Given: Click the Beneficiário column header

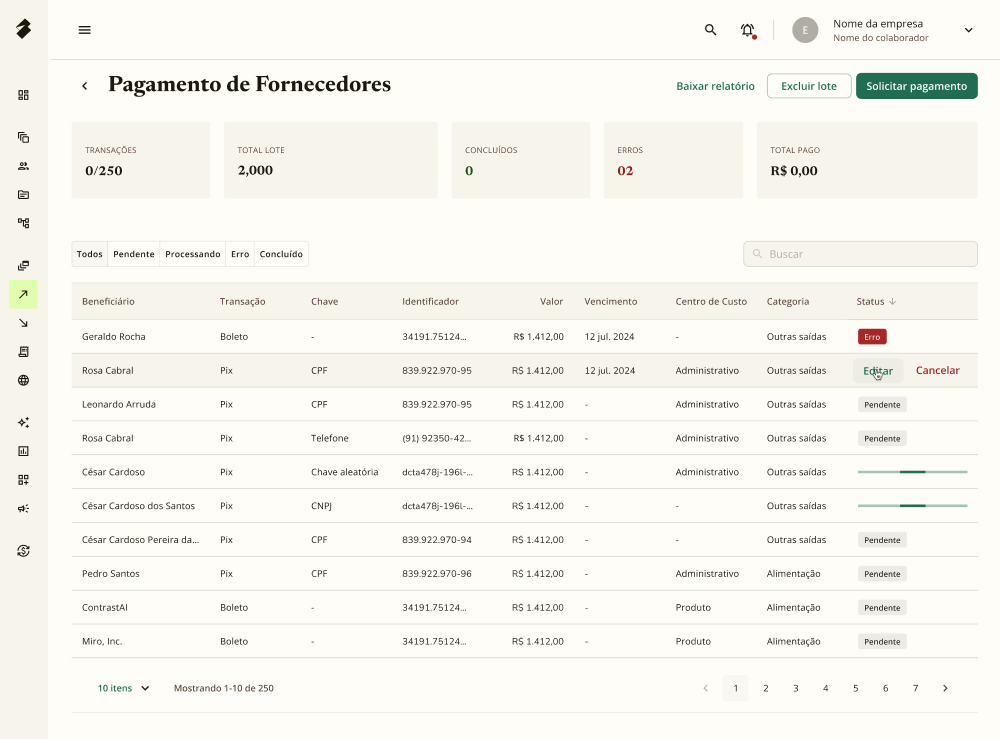Looking at the screenshot, I should tap(108, 302).
